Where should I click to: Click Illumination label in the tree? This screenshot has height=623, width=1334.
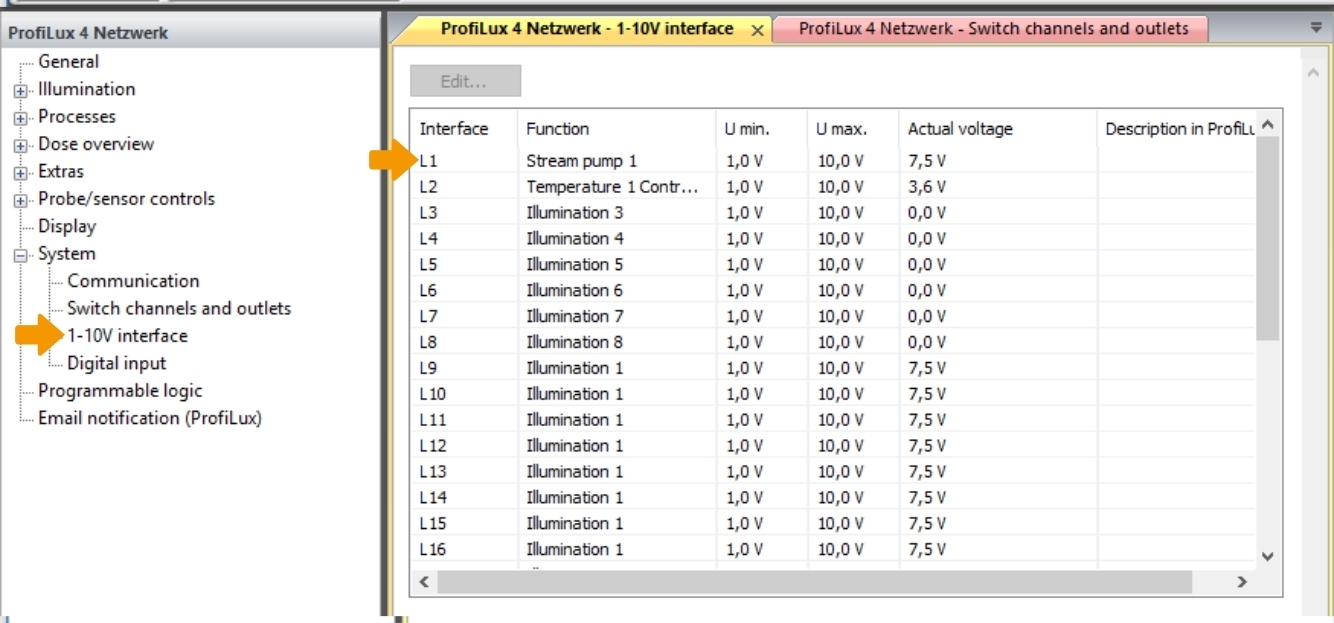pos(86,89)
